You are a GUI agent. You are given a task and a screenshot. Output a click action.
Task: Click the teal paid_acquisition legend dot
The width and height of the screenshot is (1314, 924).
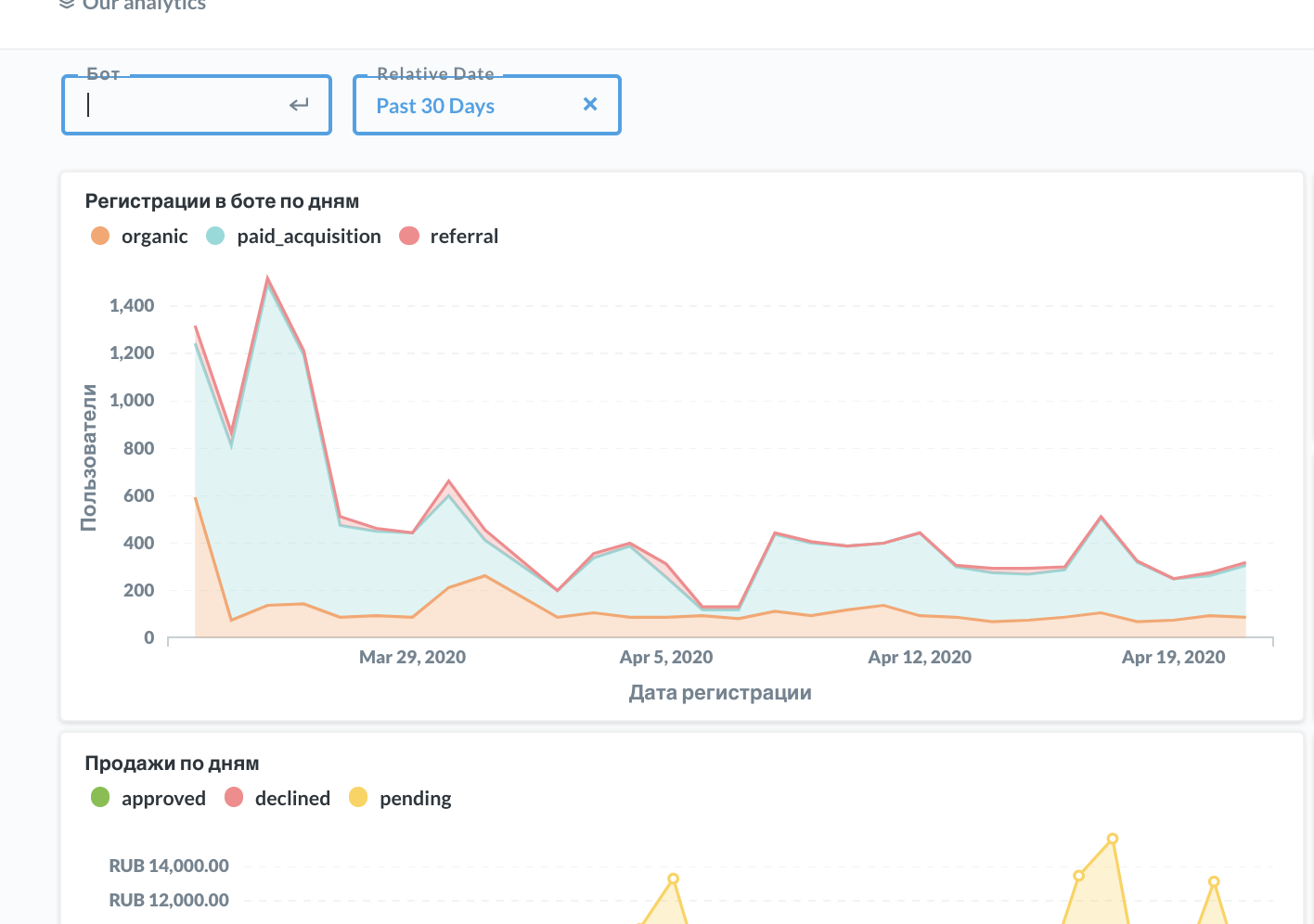(214, 236)
